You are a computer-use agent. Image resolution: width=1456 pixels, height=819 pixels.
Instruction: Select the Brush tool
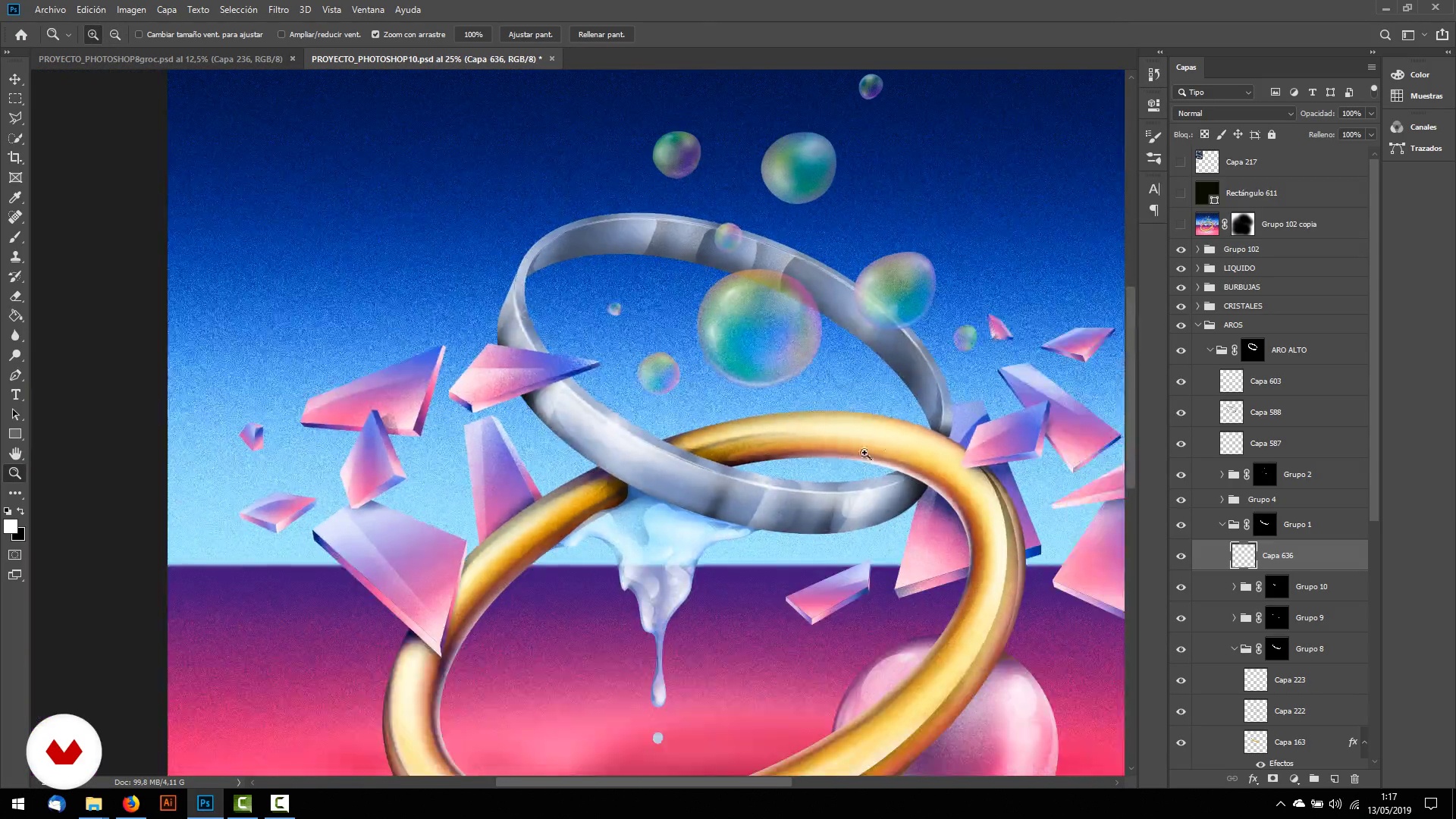pyautogui.click(x=15, y=237)
